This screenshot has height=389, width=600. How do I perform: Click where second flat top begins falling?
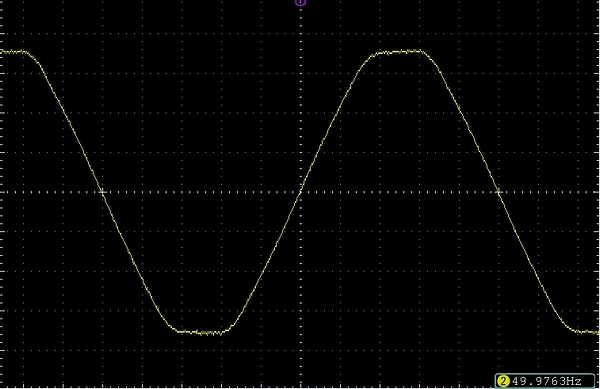click(422, 52)
